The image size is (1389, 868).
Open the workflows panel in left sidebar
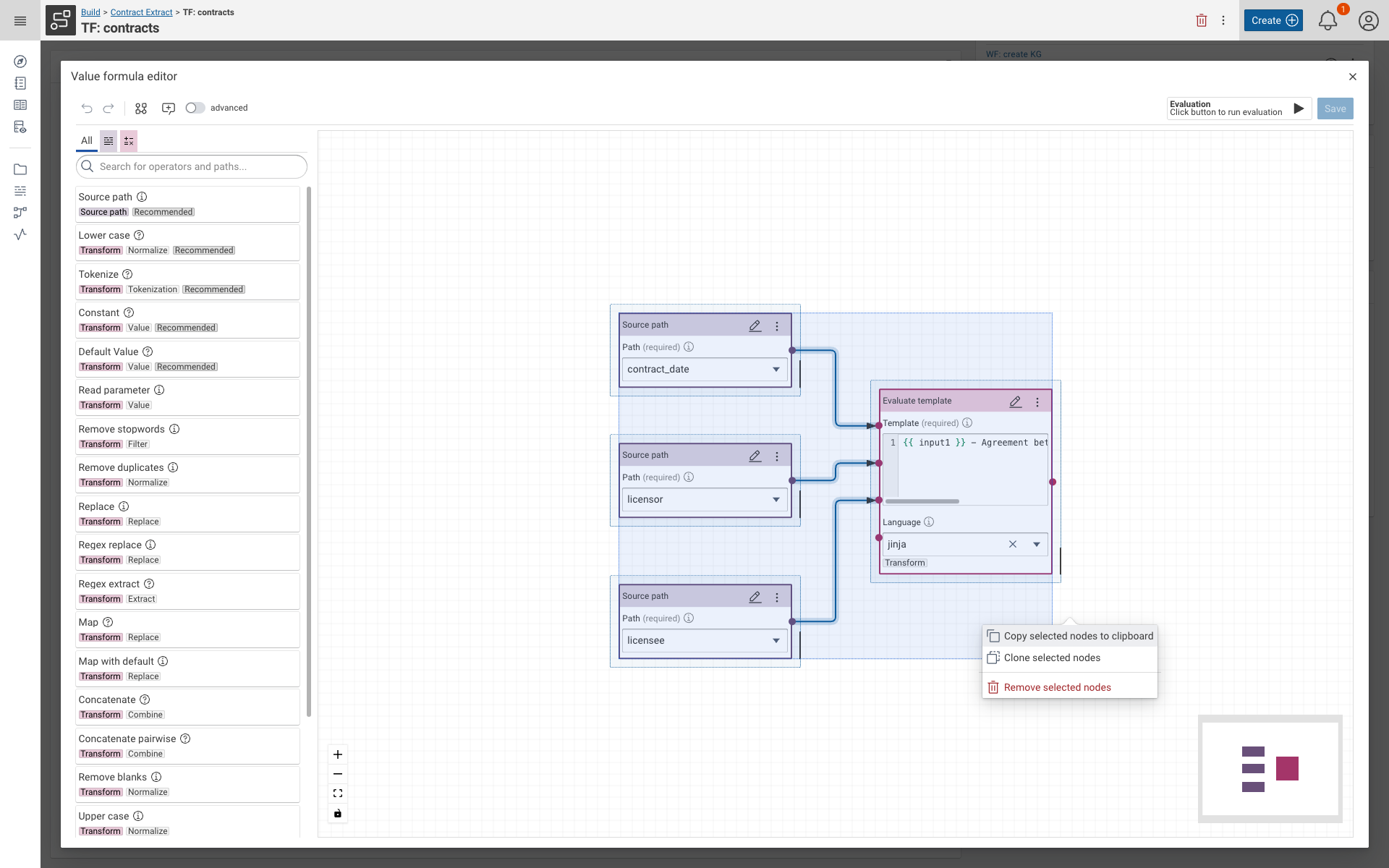pyautogui.click(x=20, y=213)
